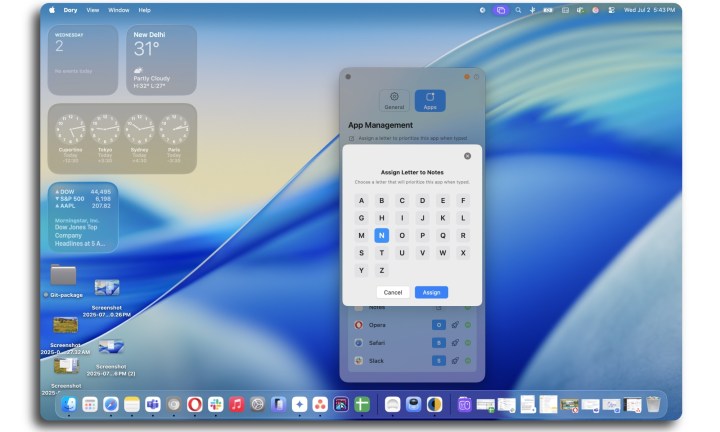The image size is (720, 432).
Task: Launch Opera from the dock
Action: tap(195, 404)
